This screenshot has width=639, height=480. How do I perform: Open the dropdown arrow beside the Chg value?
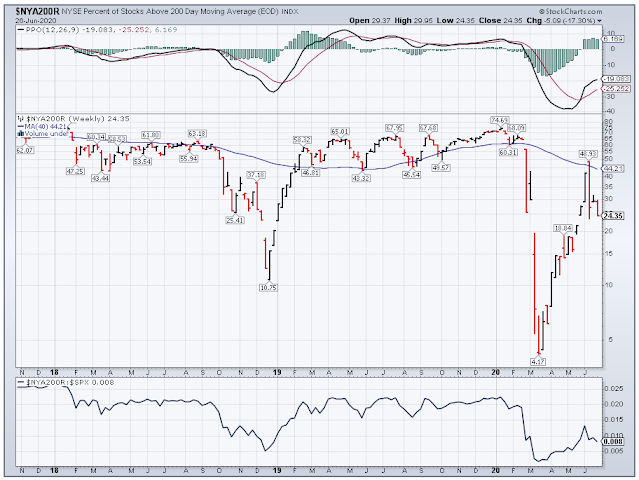[599, 21]
